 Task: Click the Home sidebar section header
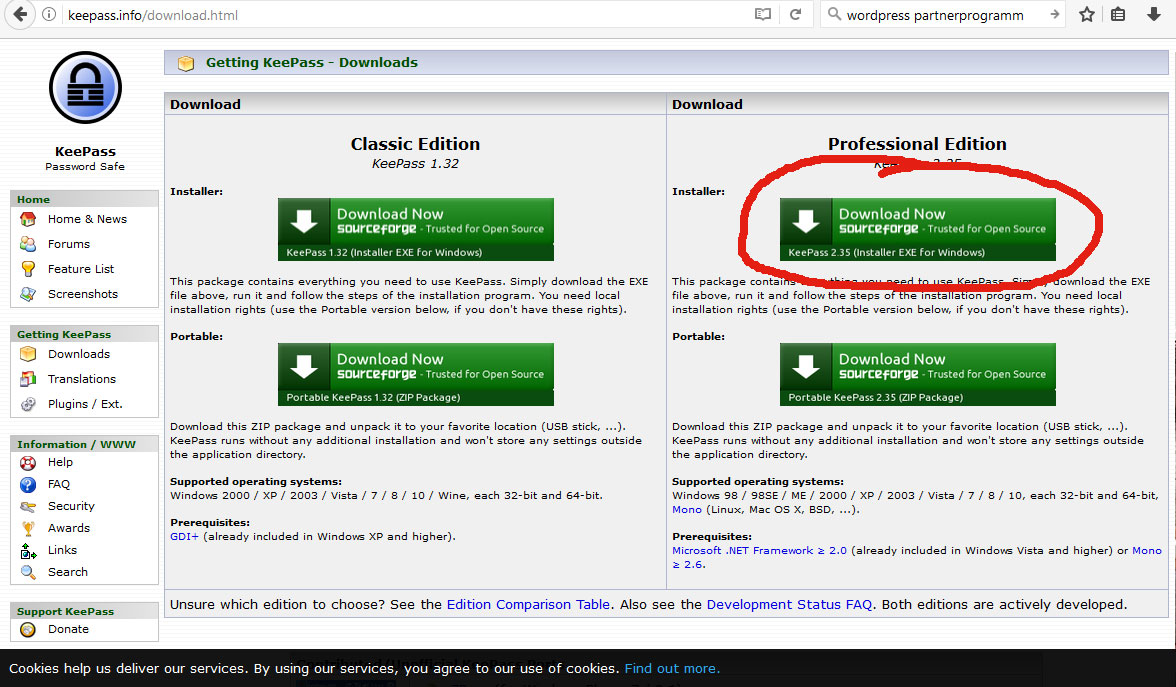point(84,200)
